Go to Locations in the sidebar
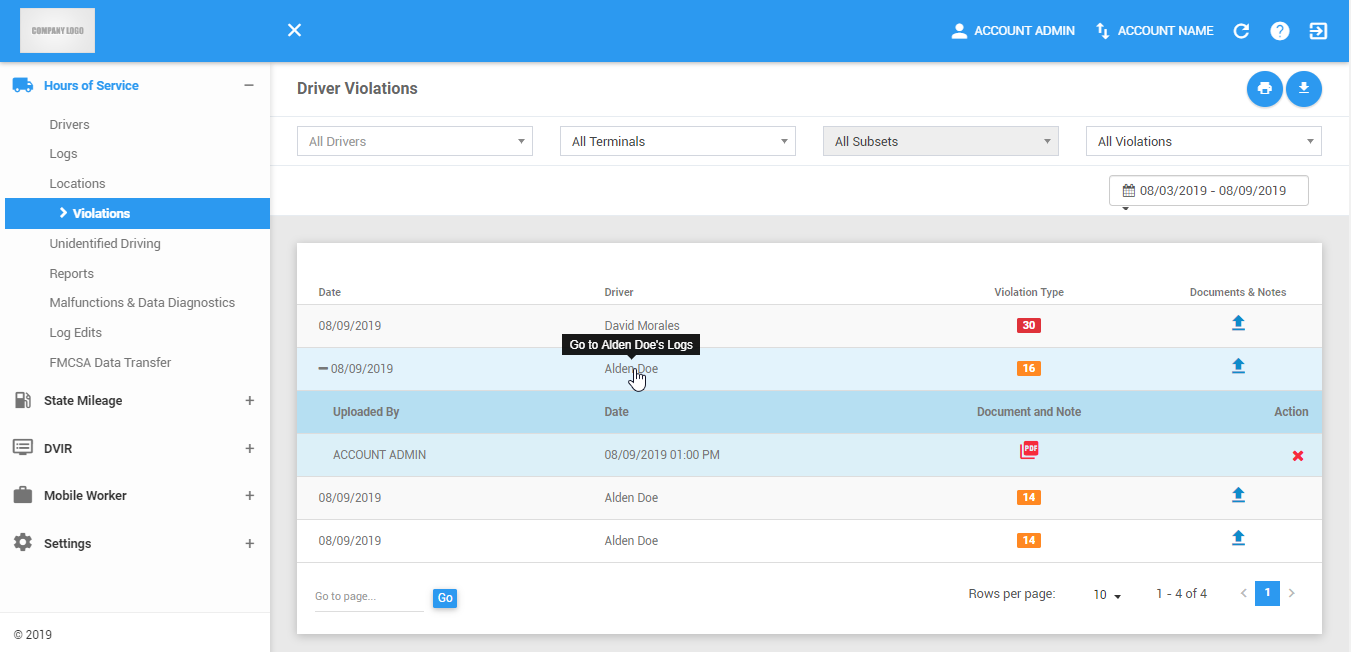The image size is (1351, 652). (77, 184)
